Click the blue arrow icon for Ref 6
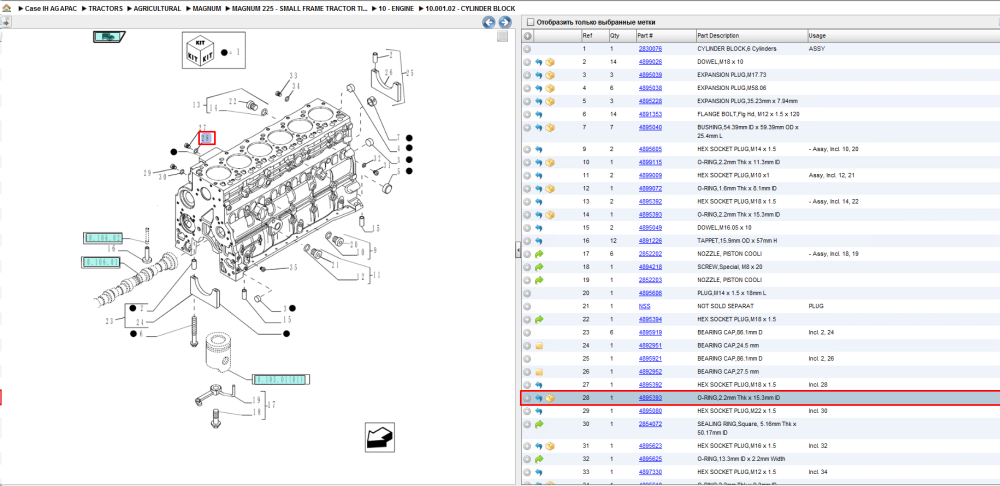 tap(538, 114)
